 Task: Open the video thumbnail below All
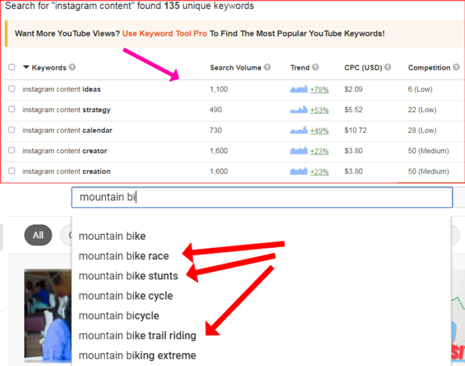coord(48,315)
